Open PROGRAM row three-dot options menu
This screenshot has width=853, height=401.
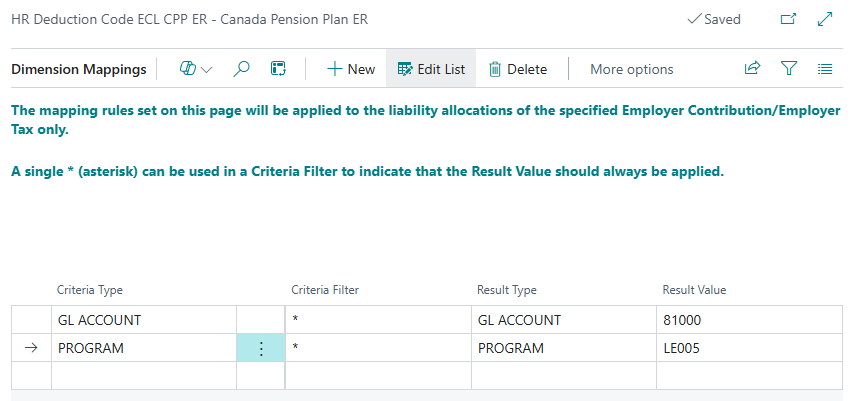260,348
